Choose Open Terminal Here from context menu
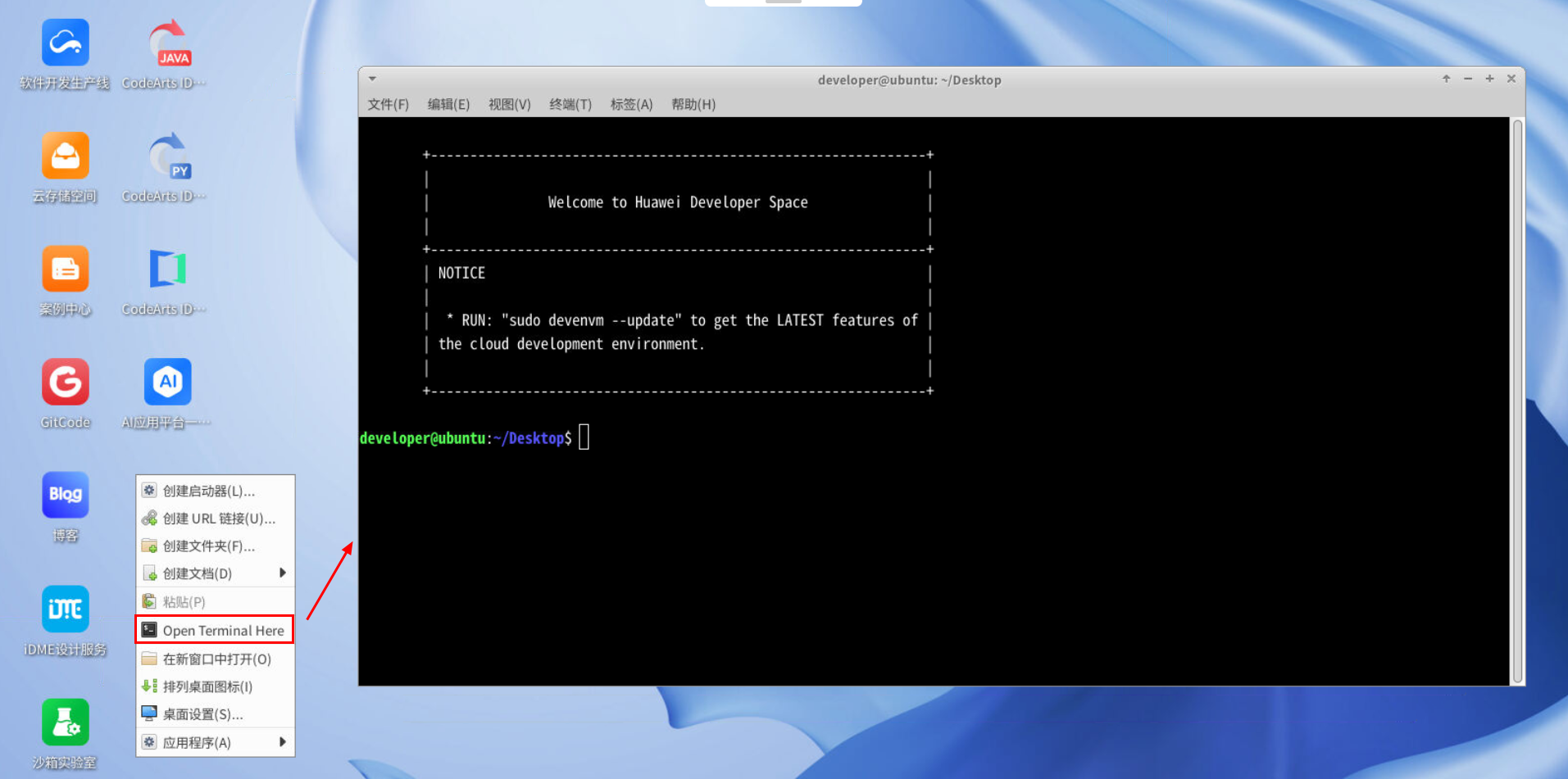The width and height of the screenshot is (1568, 779). 215,630
